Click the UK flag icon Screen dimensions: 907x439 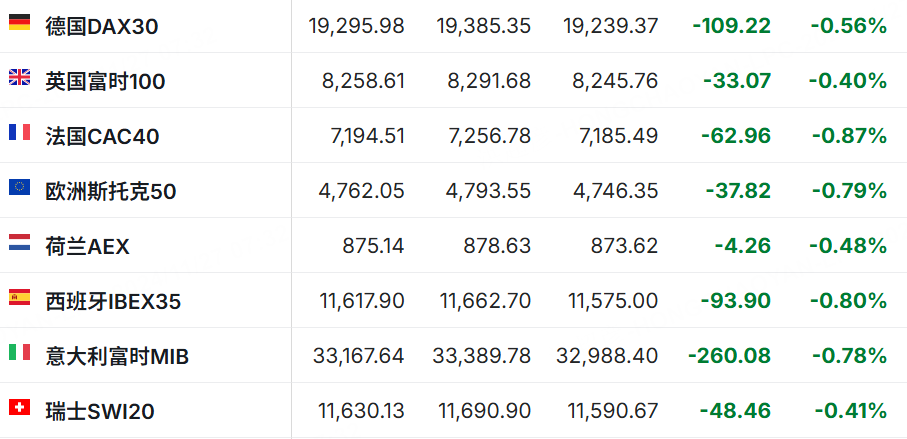[x=19, y=77]
